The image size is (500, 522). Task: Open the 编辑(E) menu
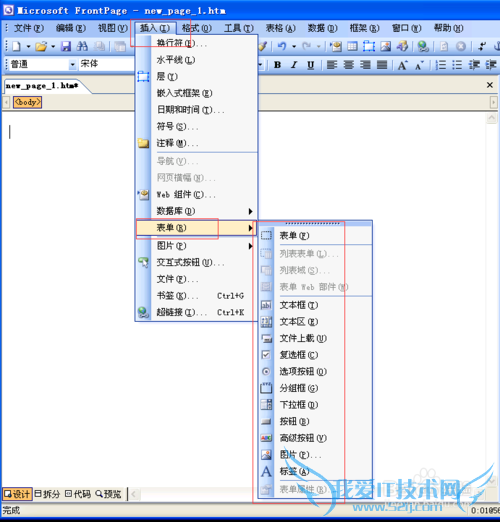(71, 28)
